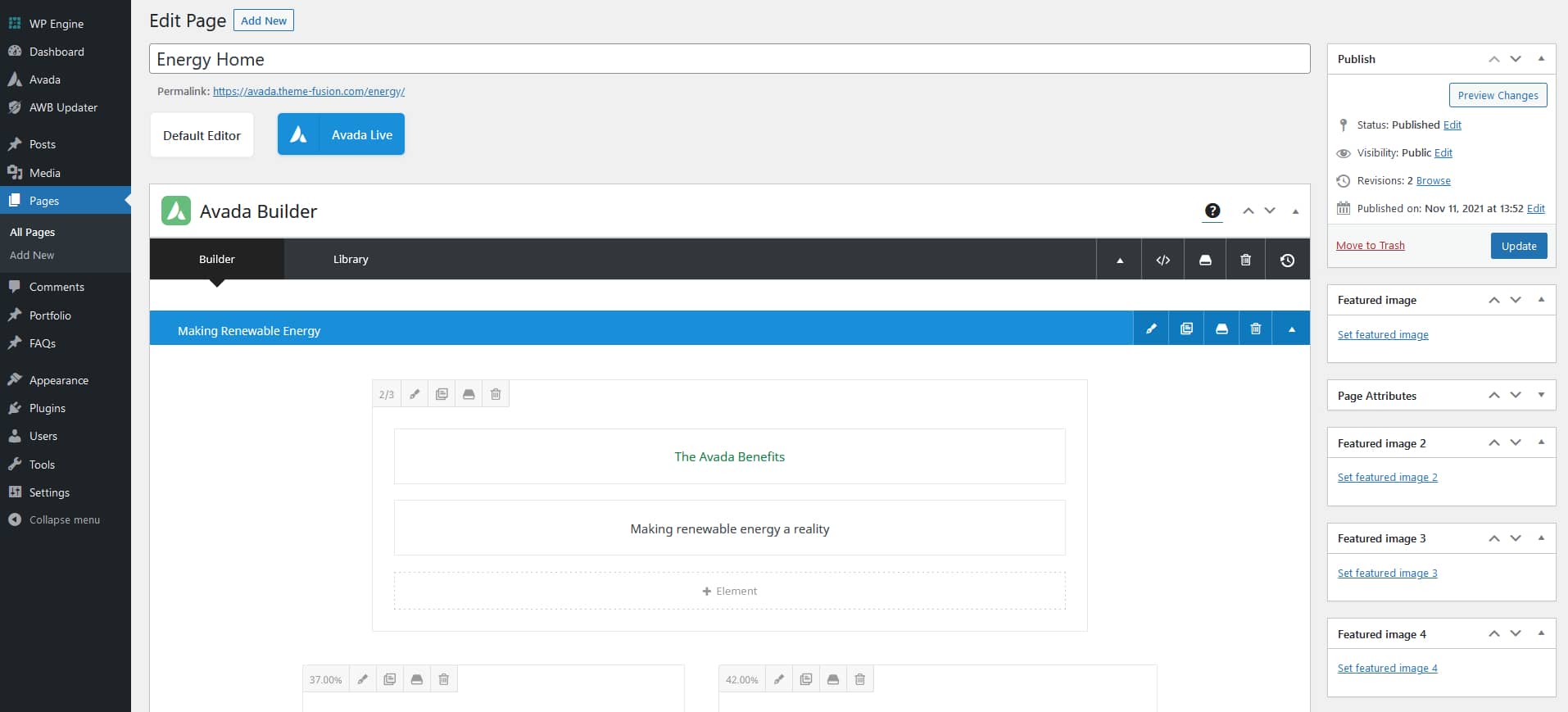
Task: Switch to Default Editor
Action: tap(202, 135)
